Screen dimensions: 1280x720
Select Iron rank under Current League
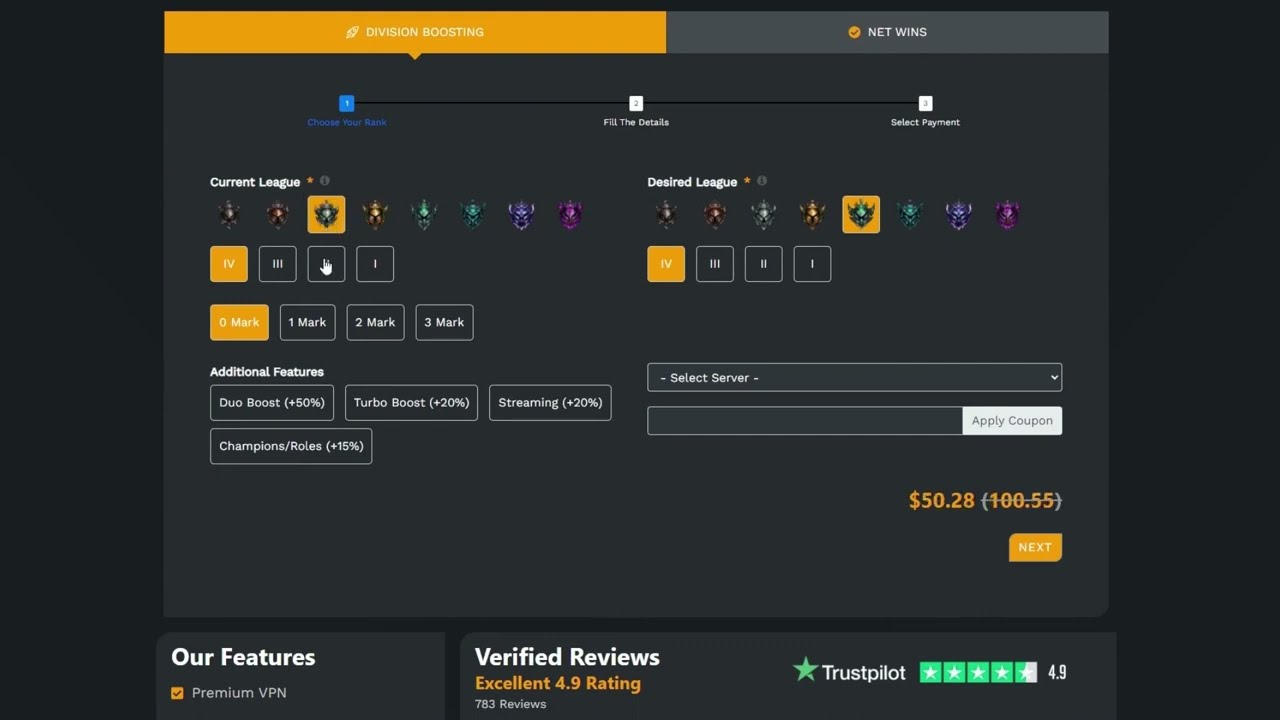pos(229,215)
